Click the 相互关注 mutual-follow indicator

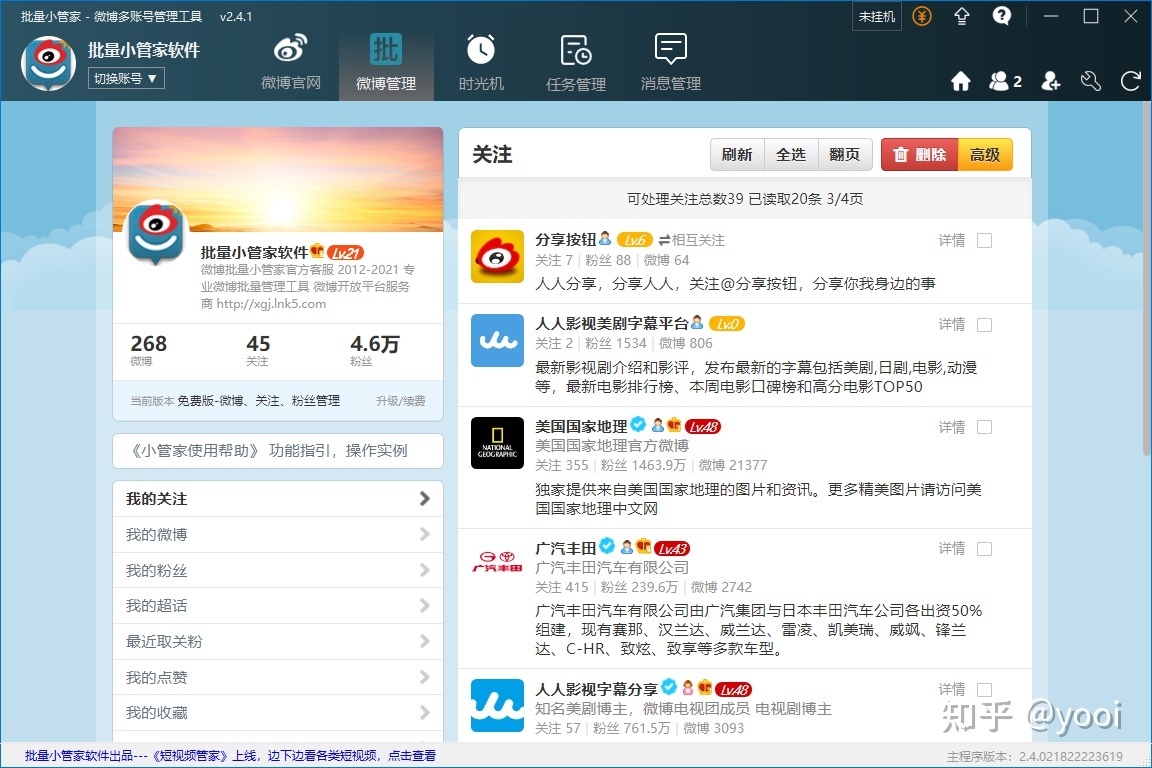[691, 240]
